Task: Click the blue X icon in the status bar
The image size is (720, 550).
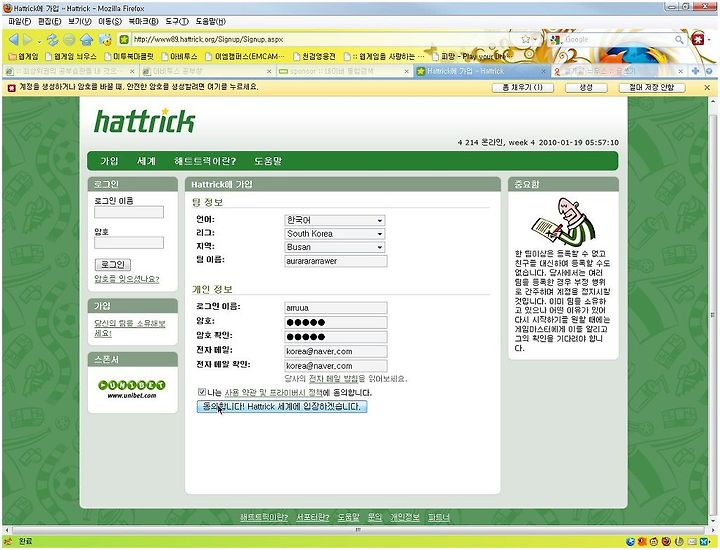Action: [x=704, y=542]
